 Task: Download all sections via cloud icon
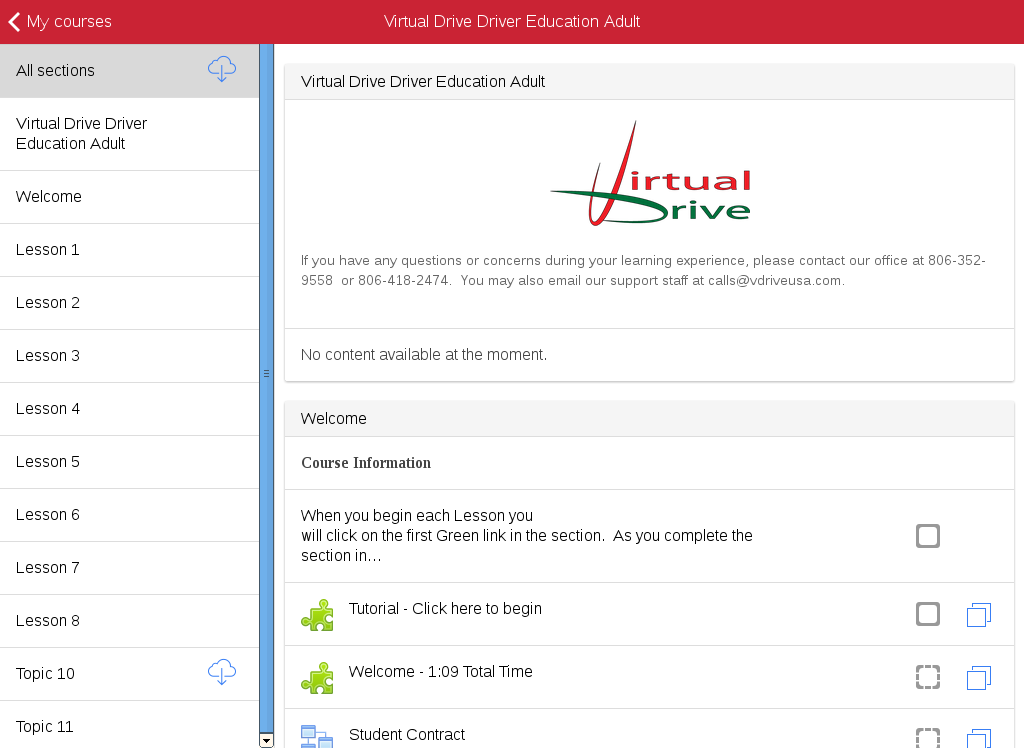[221, 69]
